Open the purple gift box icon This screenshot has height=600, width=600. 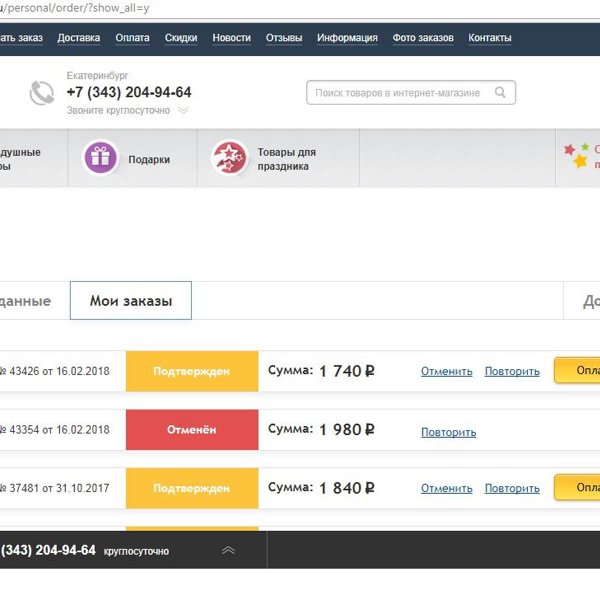(101, 158)
